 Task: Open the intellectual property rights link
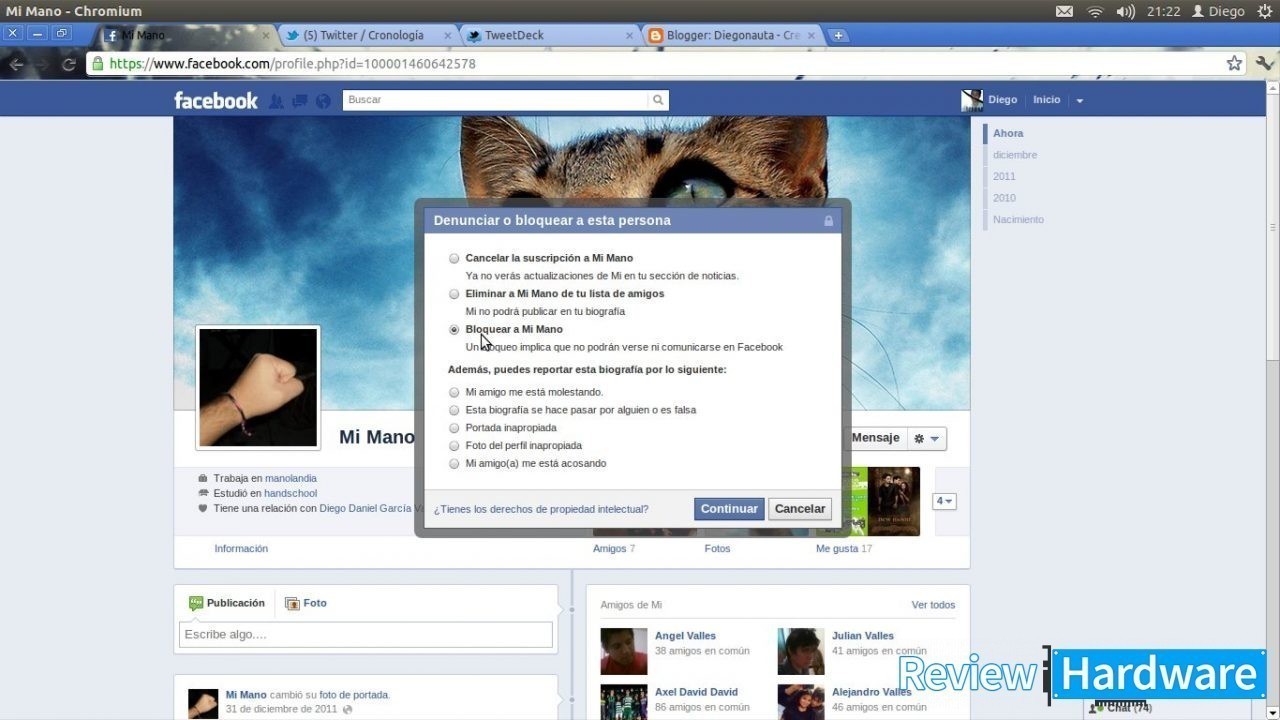click(541, 509)
